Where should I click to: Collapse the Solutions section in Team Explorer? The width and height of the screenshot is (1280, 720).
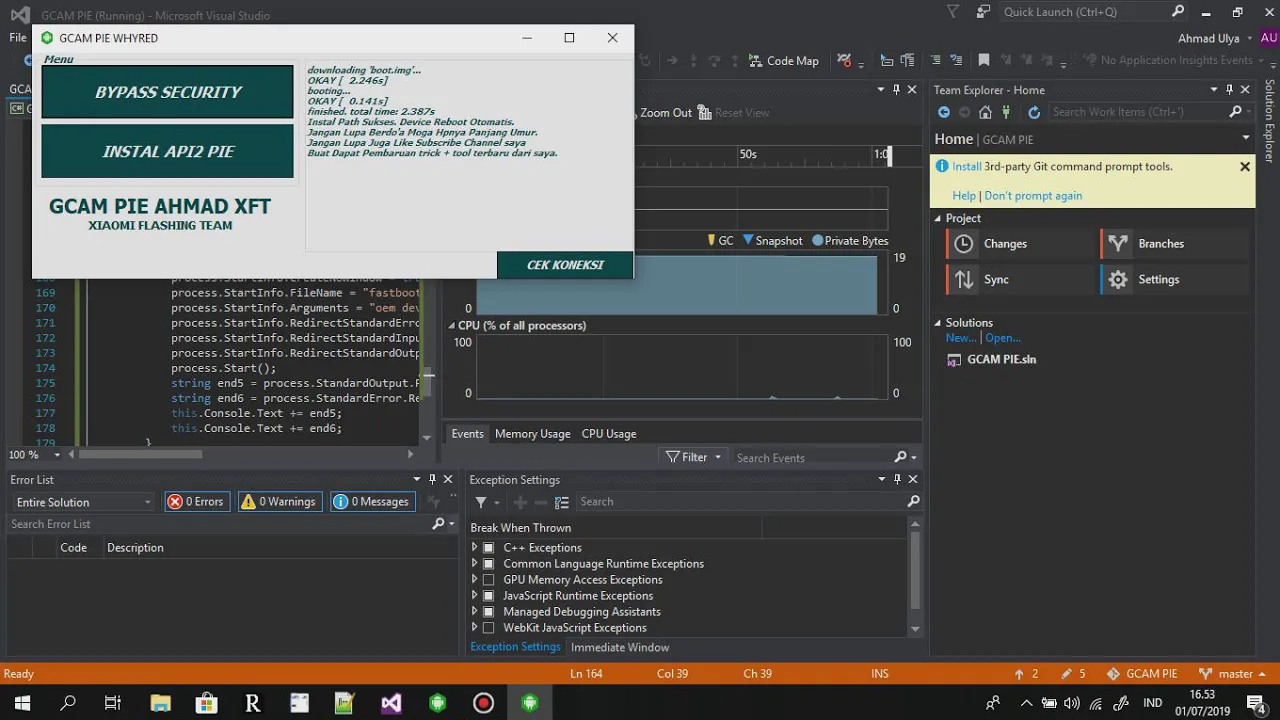tap(938, 323)
